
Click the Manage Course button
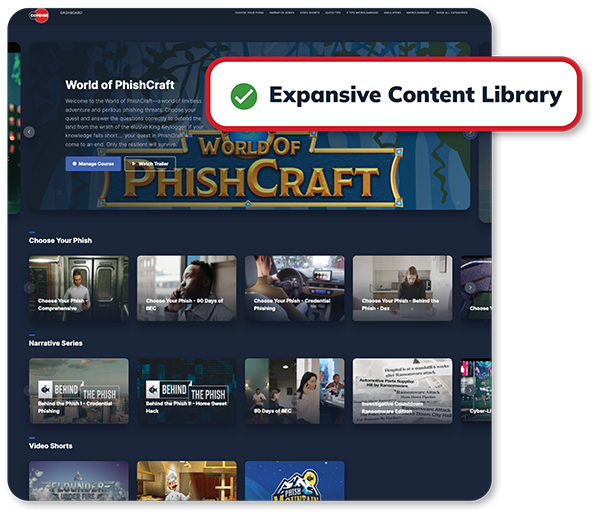93,163
